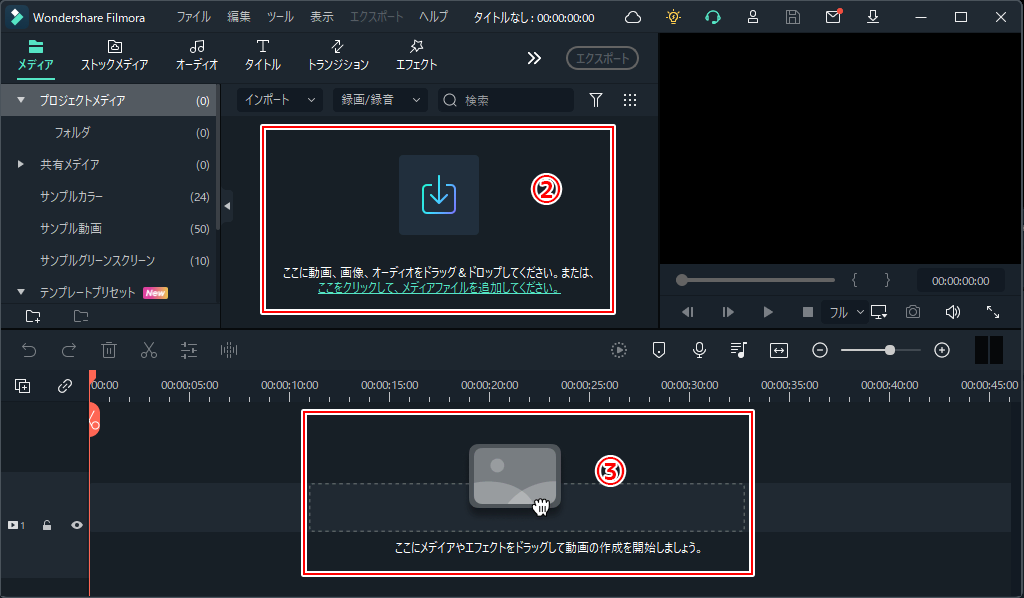
Task: Open the 録画/録音 dropdown
Action: click(379, 100)
